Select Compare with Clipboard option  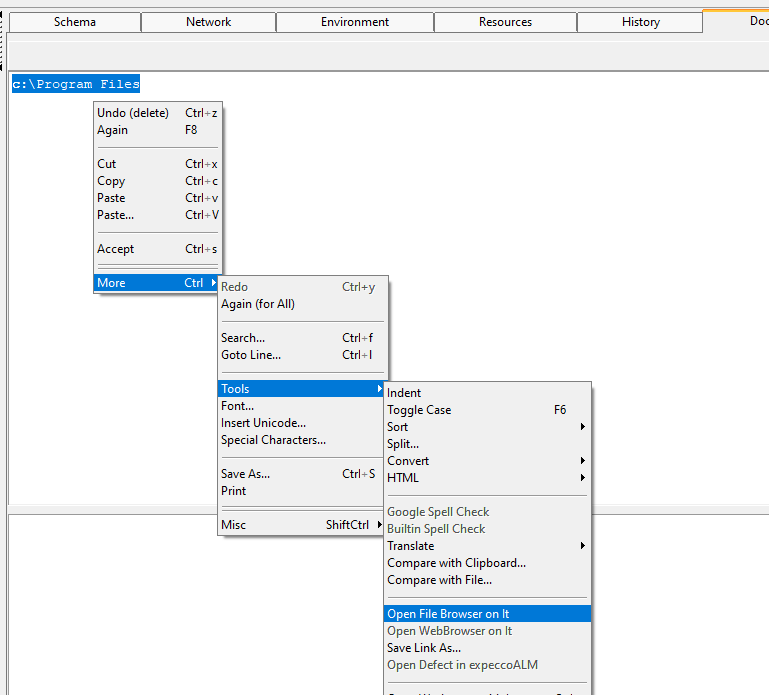coord(456,563)
